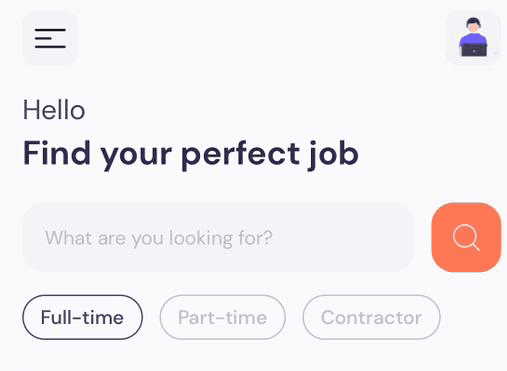View profile via the laptop person illustration
Image resolution: width=507 pixels, height=371 pixels.
click(473, 38)
